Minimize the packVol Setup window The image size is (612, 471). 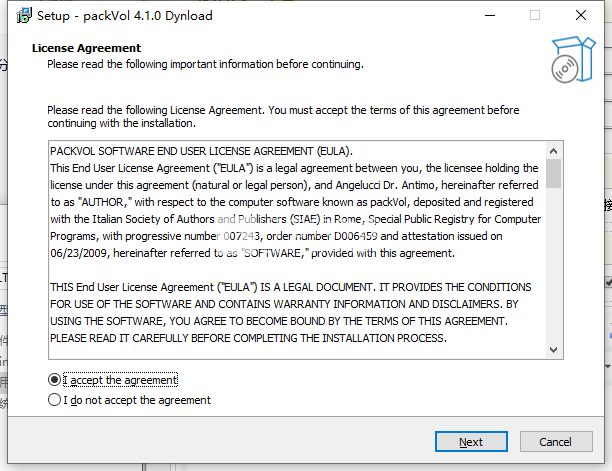click(x=490, y=16)
